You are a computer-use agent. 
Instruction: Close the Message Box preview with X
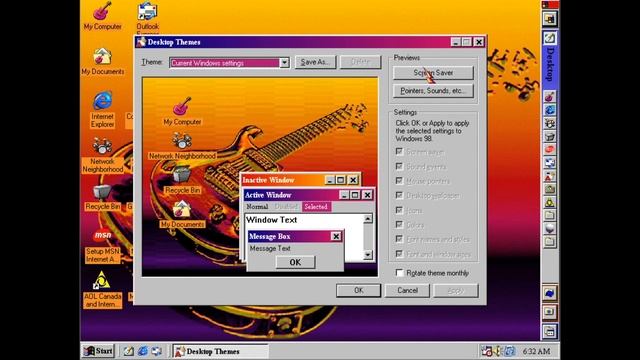pos(336,236)
